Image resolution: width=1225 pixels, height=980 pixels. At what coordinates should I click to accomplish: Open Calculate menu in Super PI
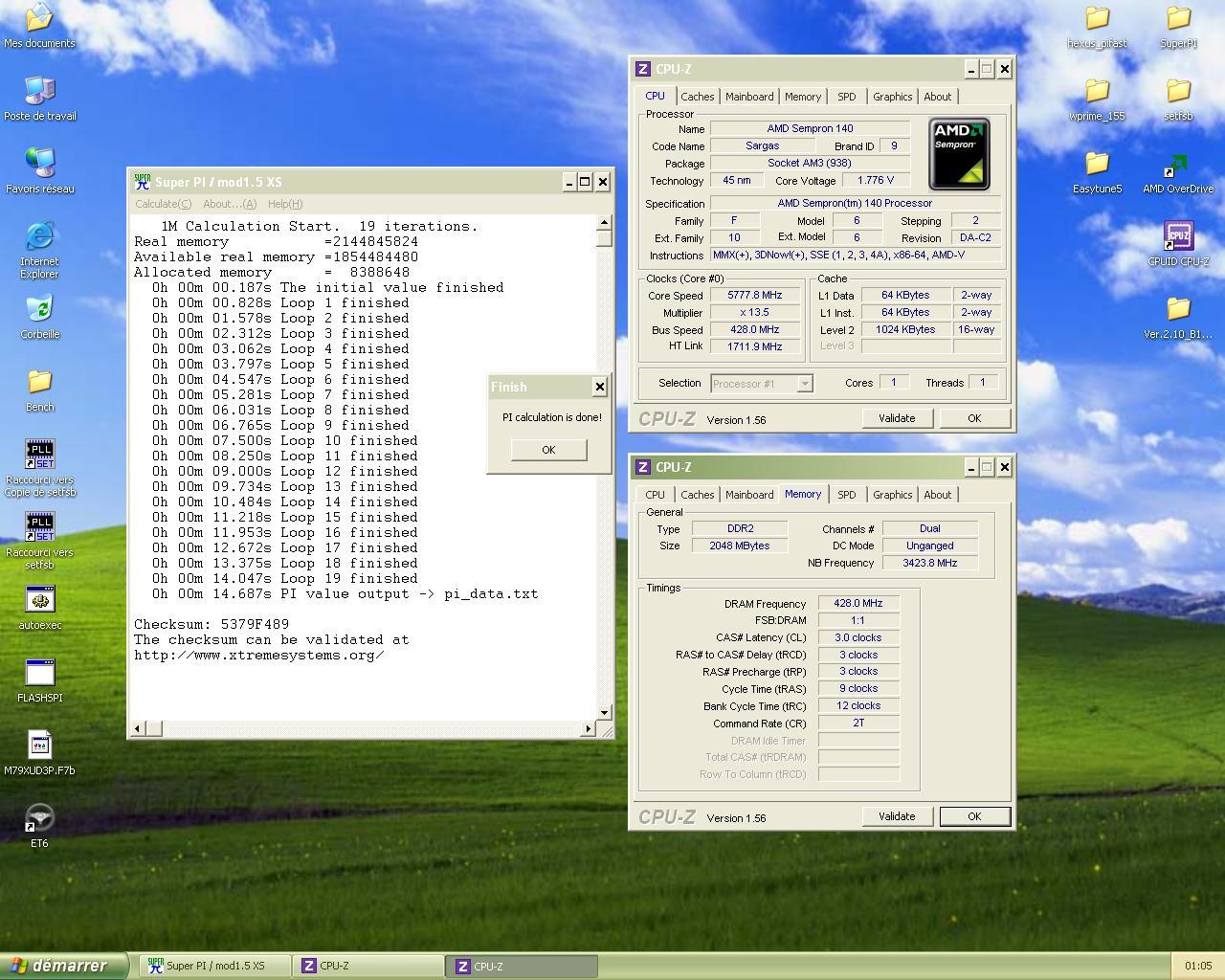(163, 204)
